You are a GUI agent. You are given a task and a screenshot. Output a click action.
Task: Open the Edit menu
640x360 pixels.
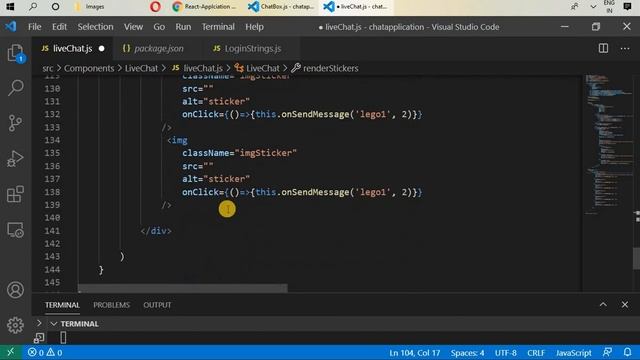pos(59,27)
